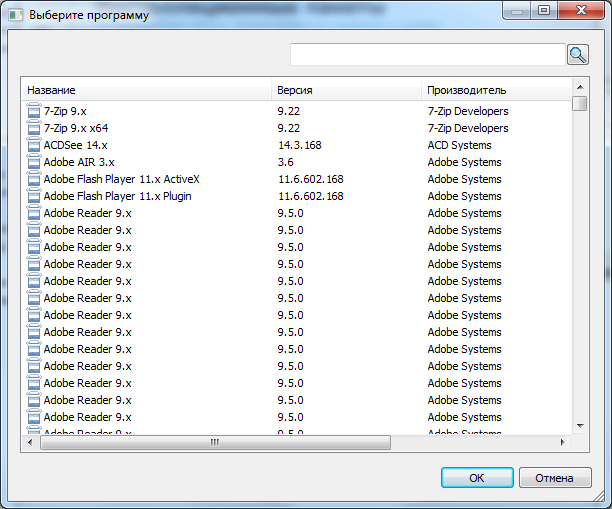Click version 11.6.602.168 in the ActiveX row
This screenshot has height=509, width=612.
click(310, 179)
